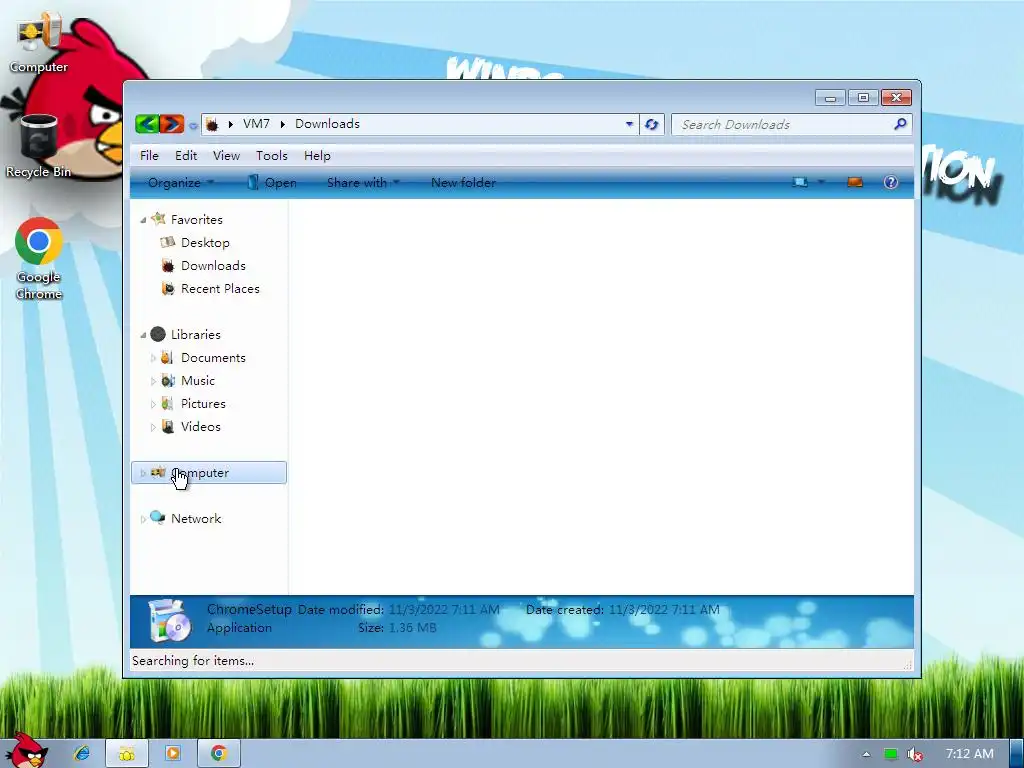Expand the Documents library arrow
The image size is (1024, 768).
tap(153, 358)
